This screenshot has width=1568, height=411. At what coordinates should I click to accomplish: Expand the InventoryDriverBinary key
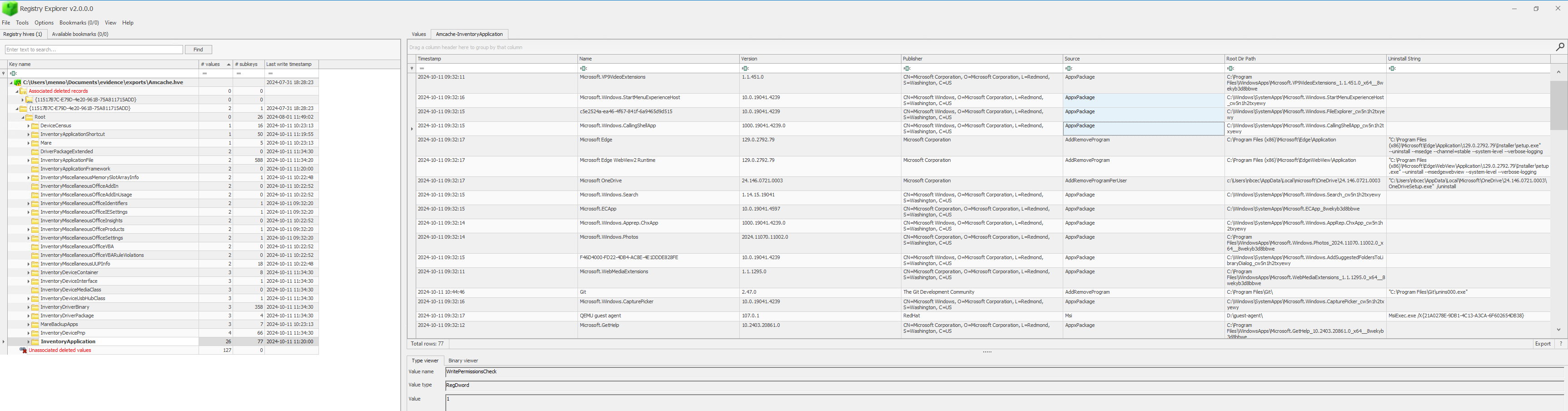28,307
